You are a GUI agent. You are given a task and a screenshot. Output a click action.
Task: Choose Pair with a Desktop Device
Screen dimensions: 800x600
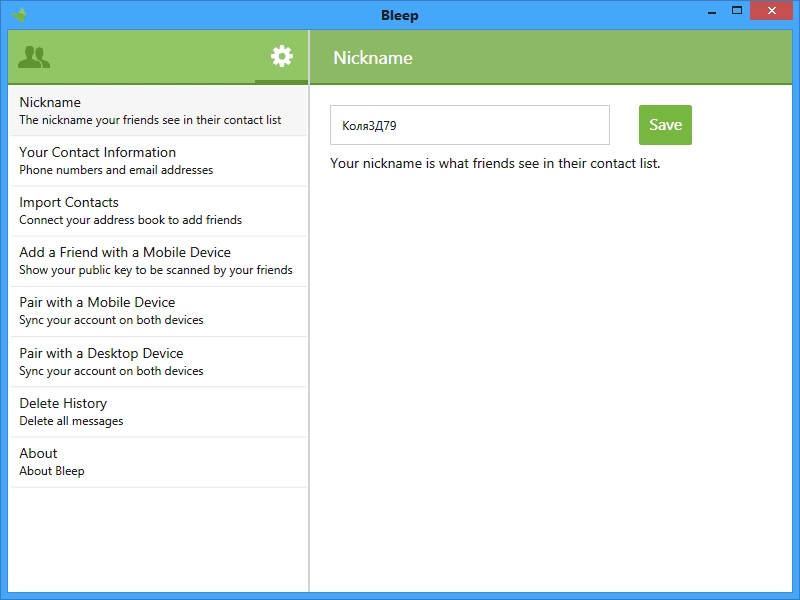tap(159, 361)
